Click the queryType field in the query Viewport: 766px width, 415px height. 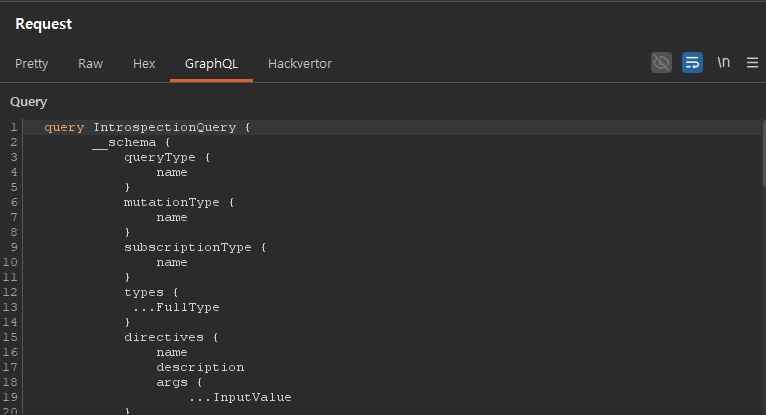[x=164, y=158]
